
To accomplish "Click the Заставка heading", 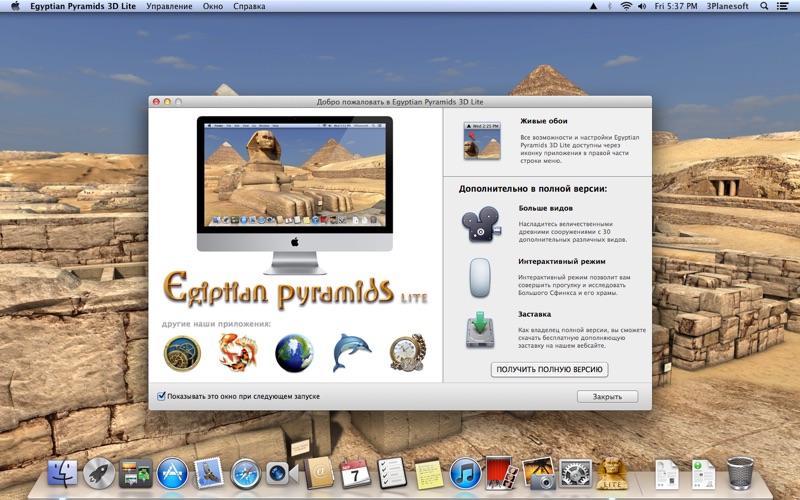I will tap(534, 314).
